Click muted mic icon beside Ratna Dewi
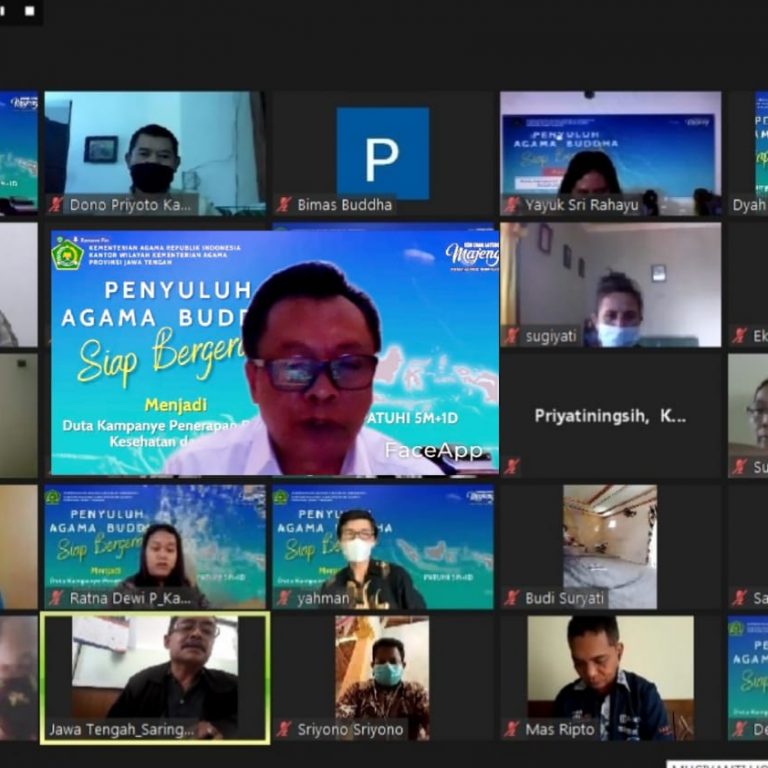 [56, 598]
